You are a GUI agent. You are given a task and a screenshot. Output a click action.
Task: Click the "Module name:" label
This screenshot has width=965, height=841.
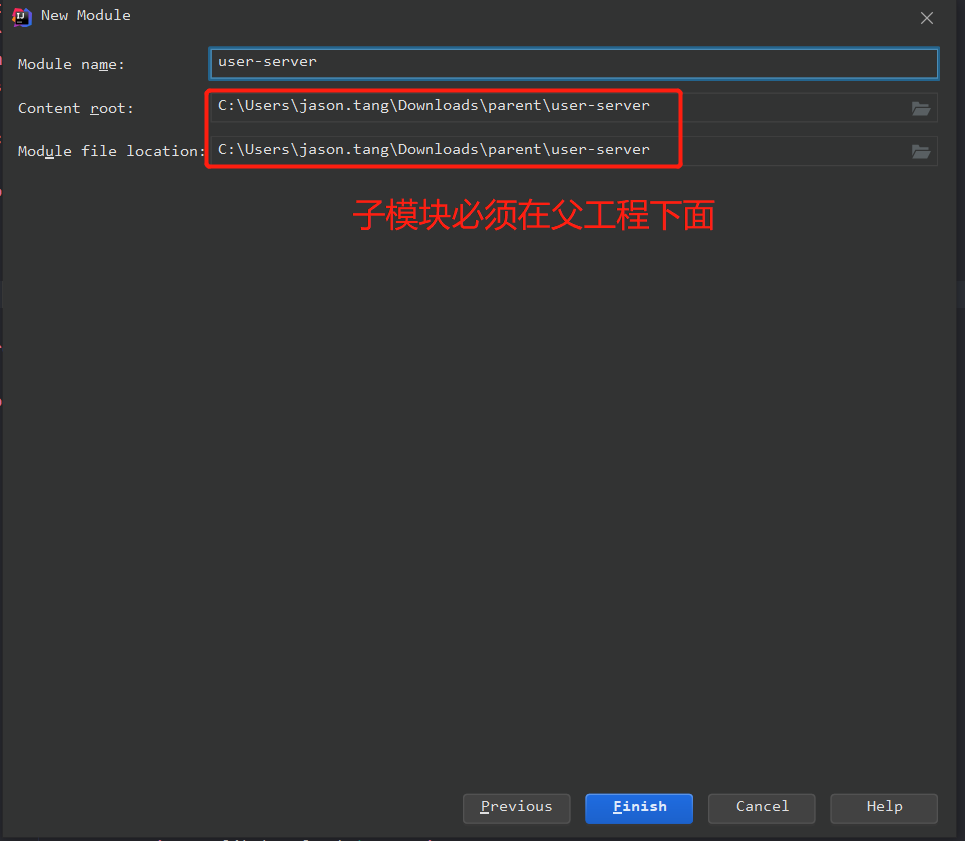coord(71,65)
